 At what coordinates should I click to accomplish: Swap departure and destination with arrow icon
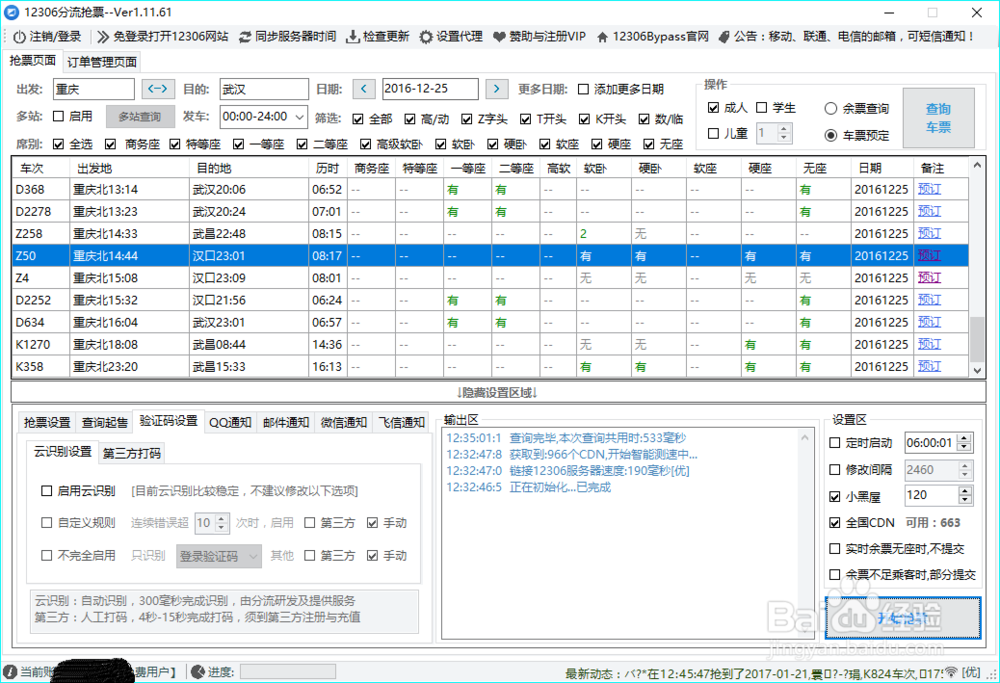click(x=158, y=89)
